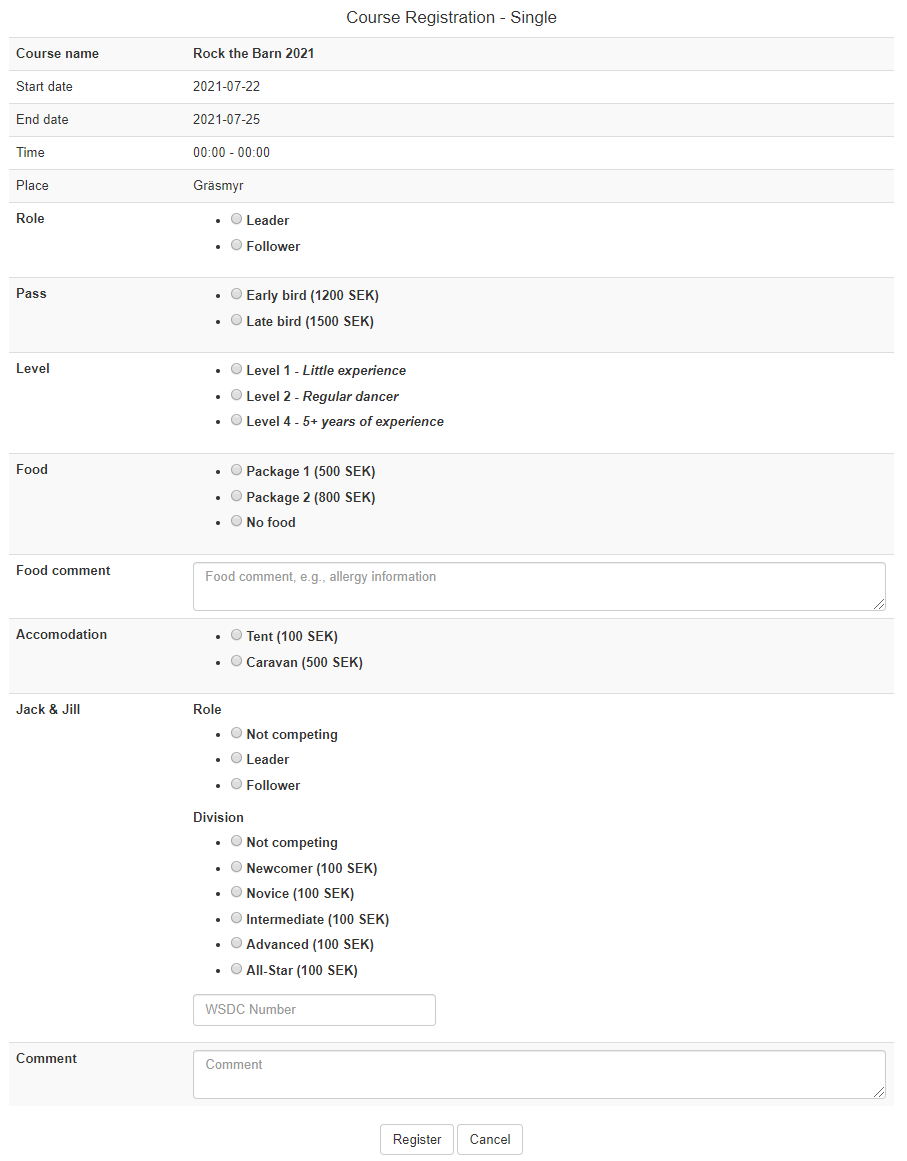The image size is (907, 1161).
Task: Choose the No food option
Action: pyautogui.click(x=236, y=520)
